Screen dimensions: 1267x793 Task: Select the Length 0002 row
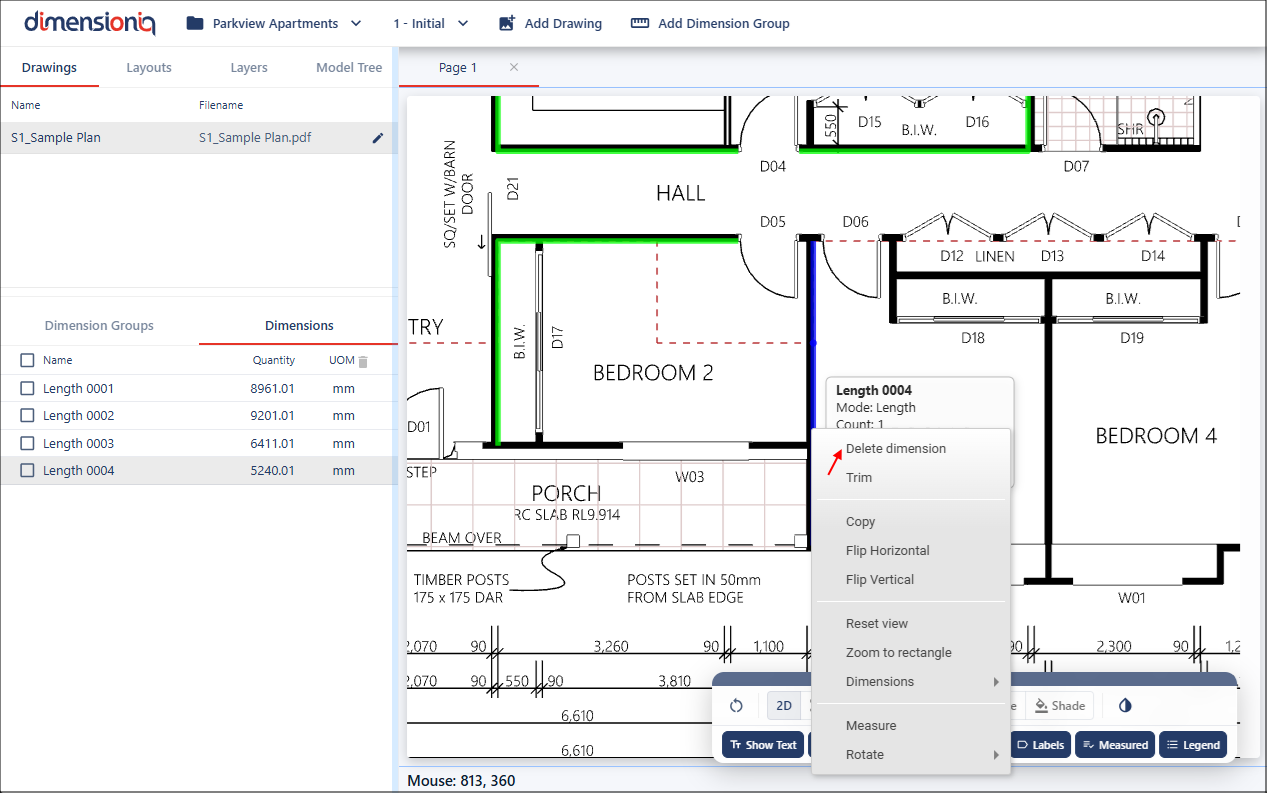click(78, 416)
